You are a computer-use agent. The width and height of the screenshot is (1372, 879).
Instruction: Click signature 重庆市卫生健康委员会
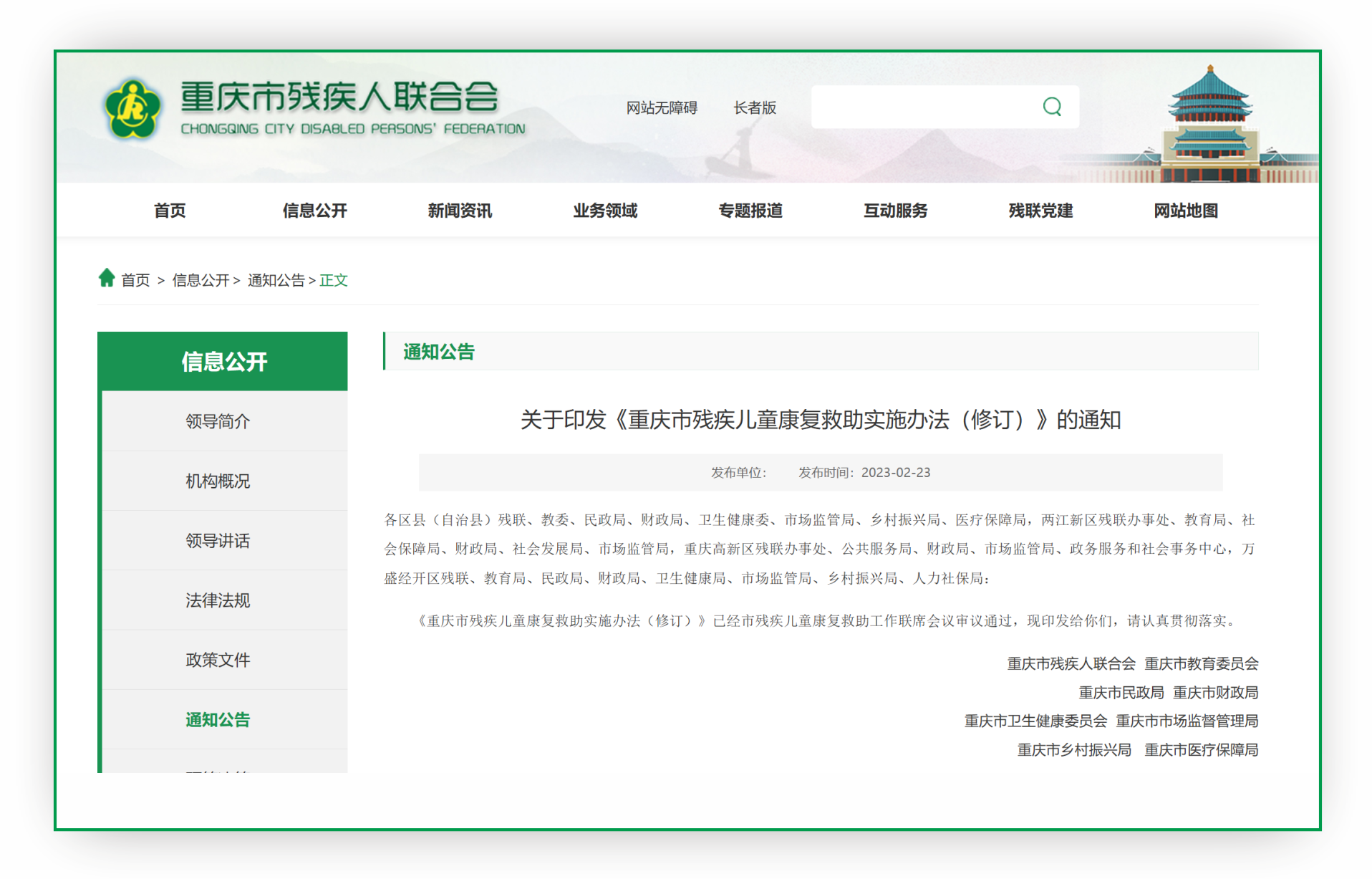[1035, 721]
